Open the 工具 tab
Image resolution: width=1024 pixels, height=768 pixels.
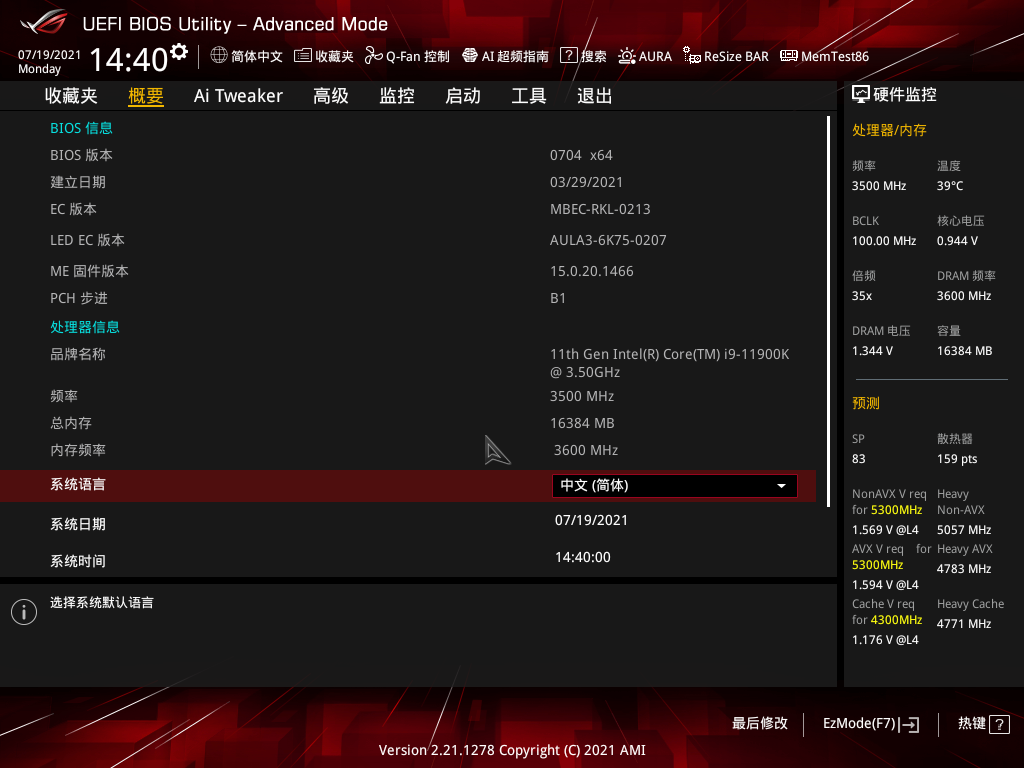click(x=529, y=96)
